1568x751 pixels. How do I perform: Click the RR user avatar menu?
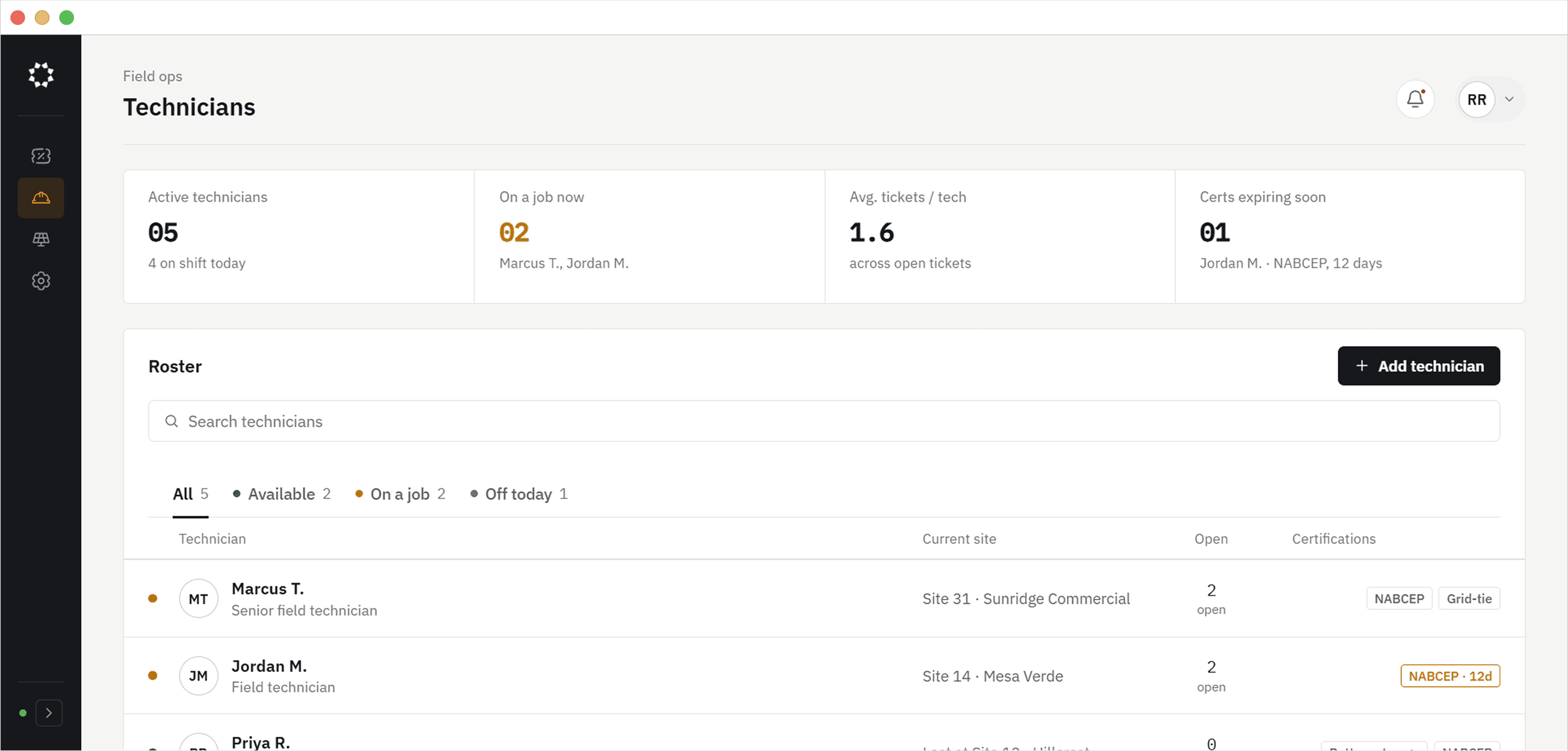[x=1477, y=99]
